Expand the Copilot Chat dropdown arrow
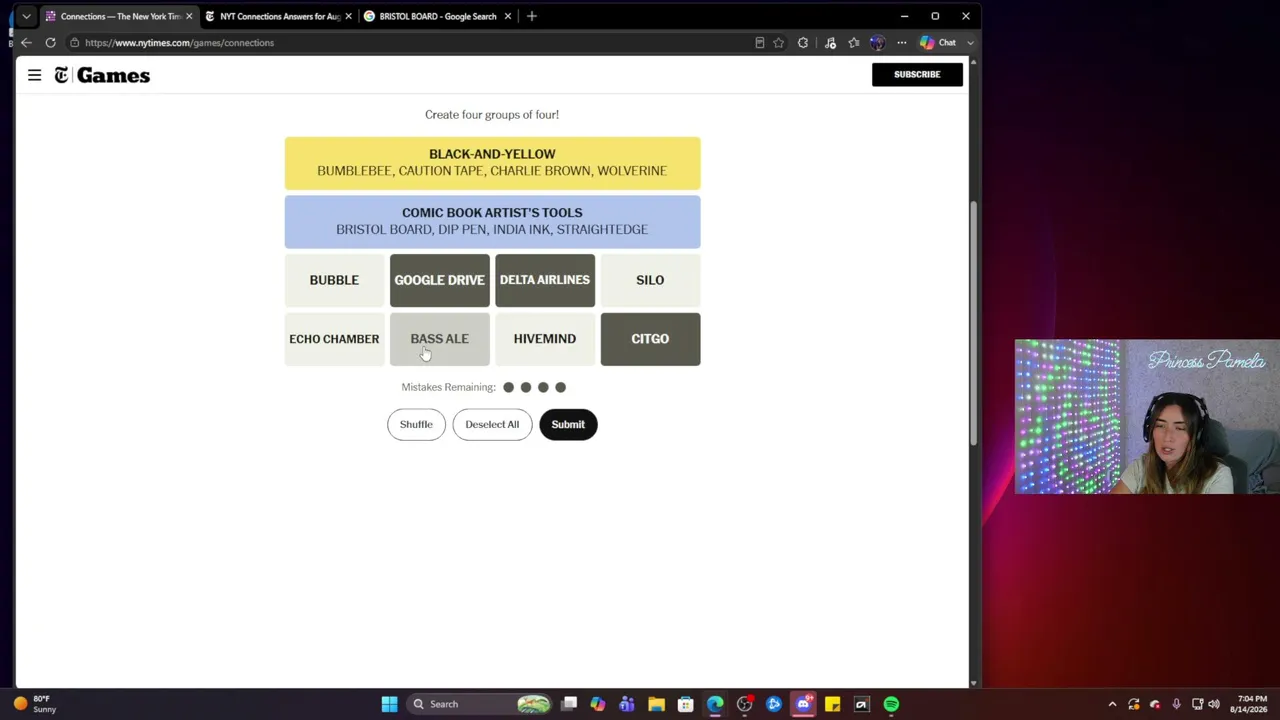This screenshot has height=720, width=1280. coord(970,43)
